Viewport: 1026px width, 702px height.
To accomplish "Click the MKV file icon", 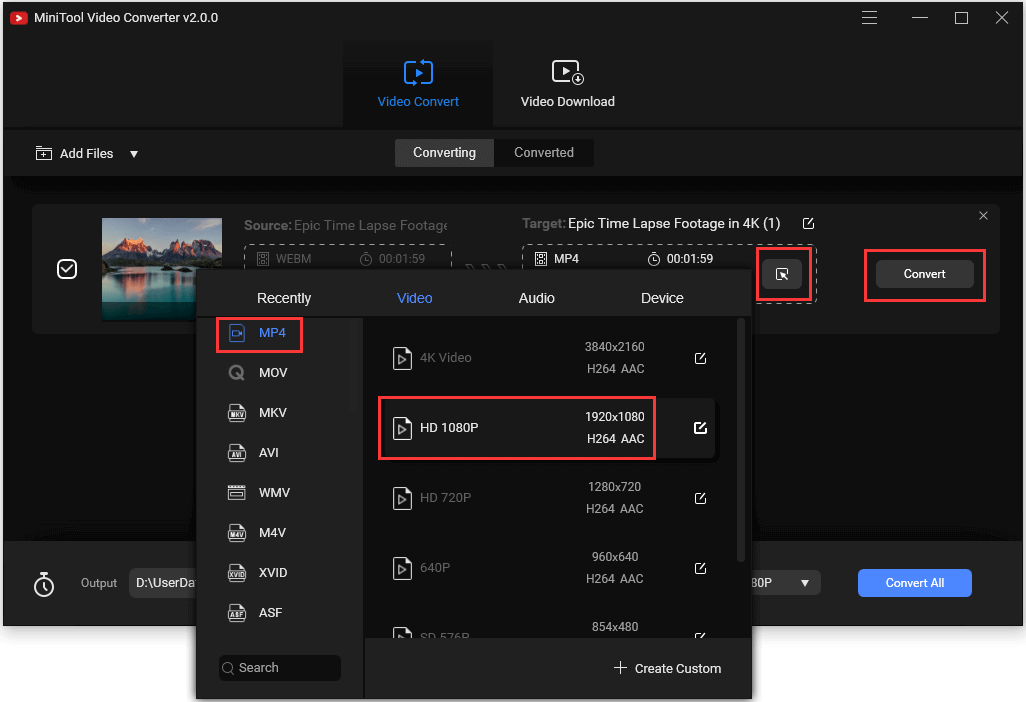I will (236, 413).
